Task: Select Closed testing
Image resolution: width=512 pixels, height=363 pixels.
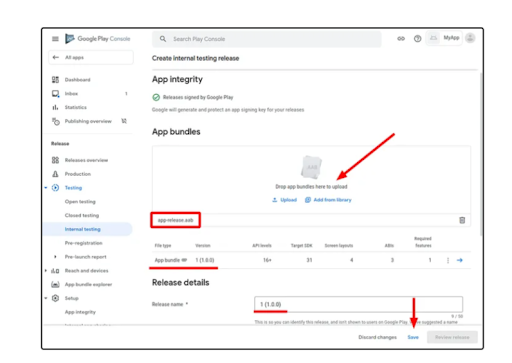Action: point(82,215)
